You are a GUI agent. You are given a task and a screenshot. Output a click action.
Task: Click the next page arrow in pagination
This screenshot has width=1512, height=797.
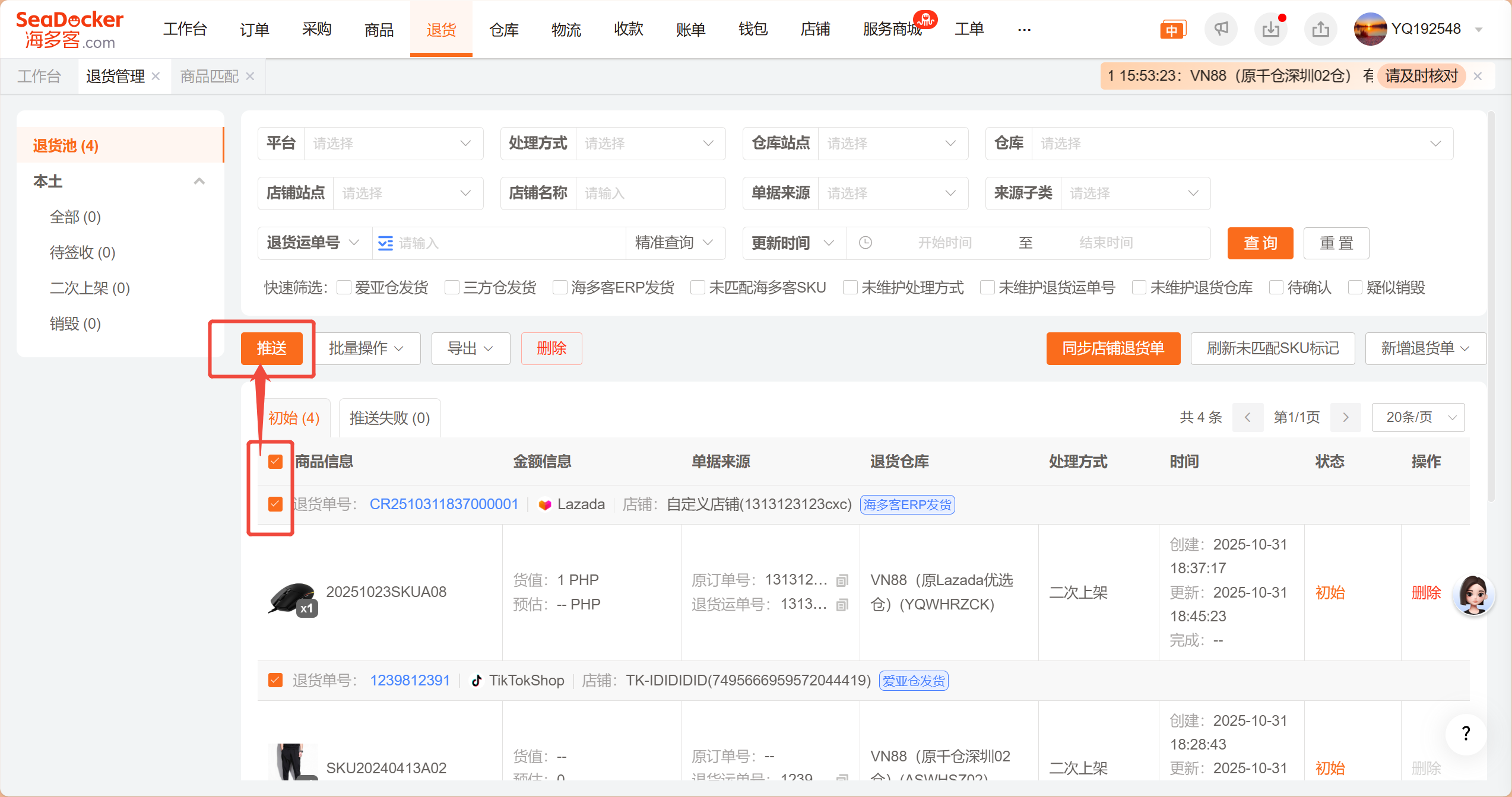click(x=1346, y=418)
